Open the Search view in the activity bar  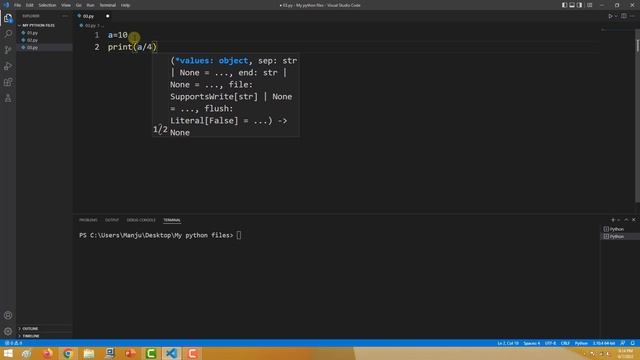point(8,34)
